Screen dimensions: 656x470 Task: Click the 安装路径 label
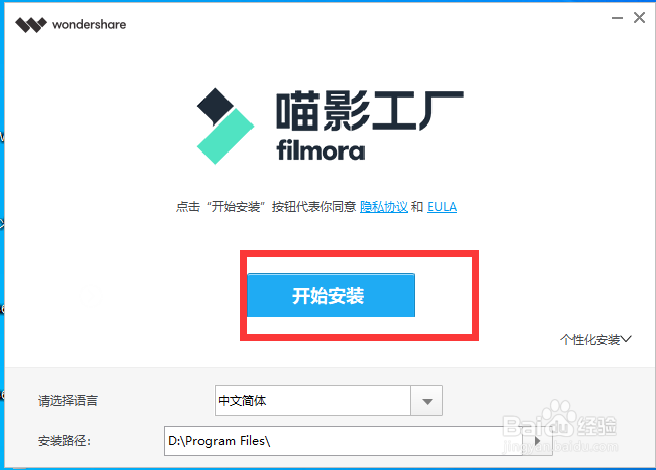(64, 441)
